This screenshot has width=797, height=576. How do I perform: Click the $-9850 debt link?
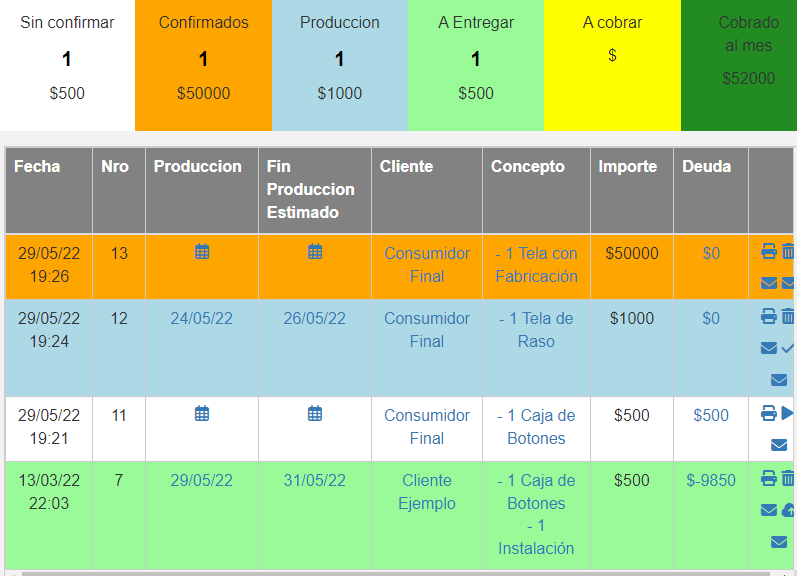pos(710,480)
